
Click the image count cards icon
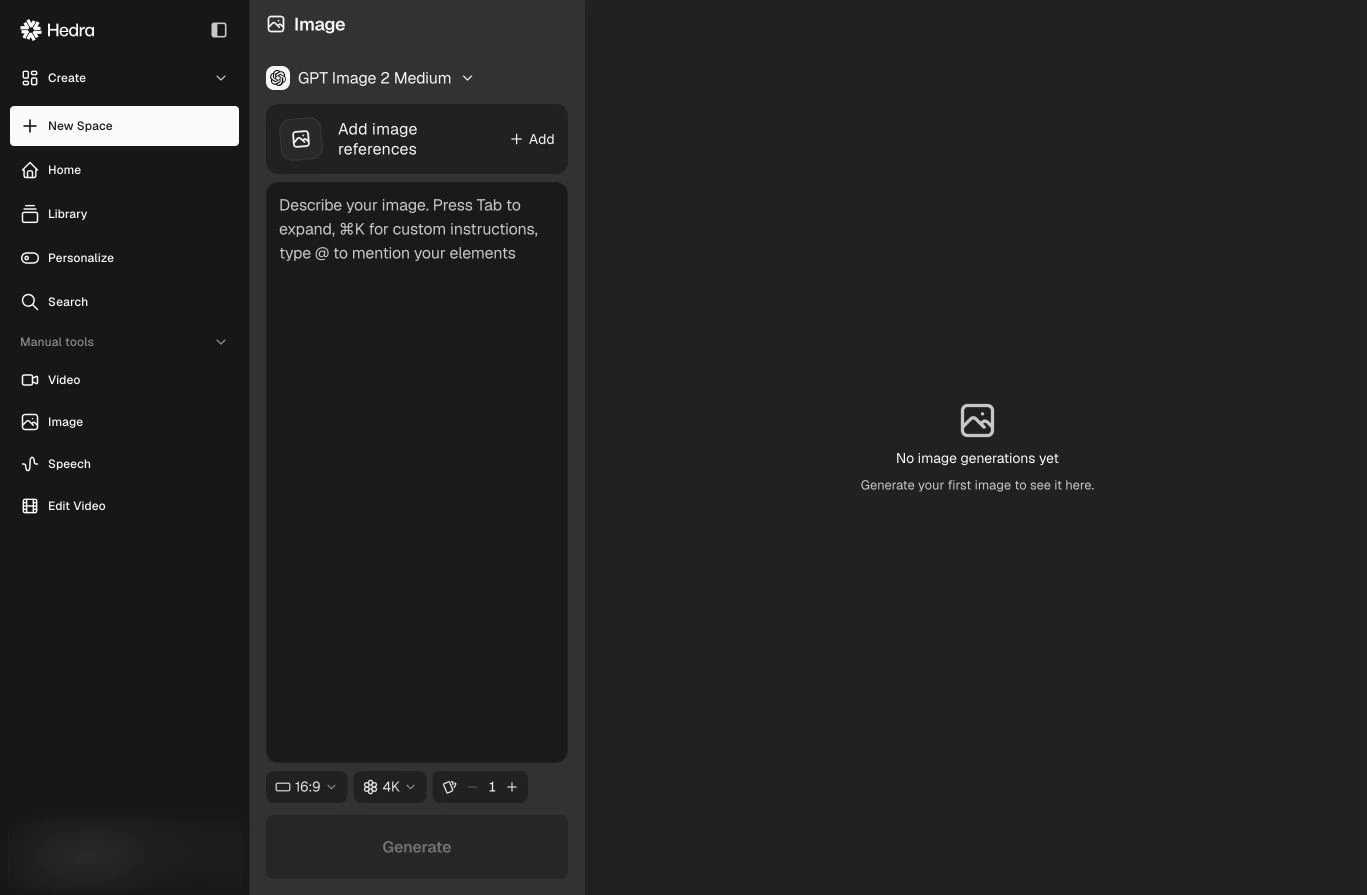(x=450, y=787)
